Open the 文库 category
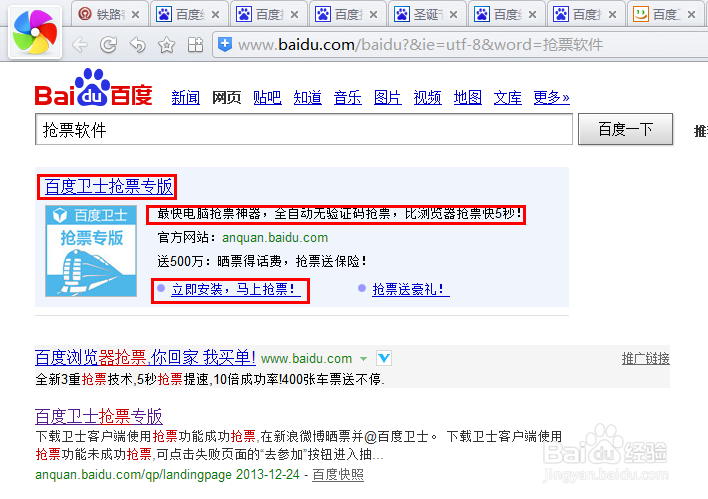The image size is (708, 499). 508,98
